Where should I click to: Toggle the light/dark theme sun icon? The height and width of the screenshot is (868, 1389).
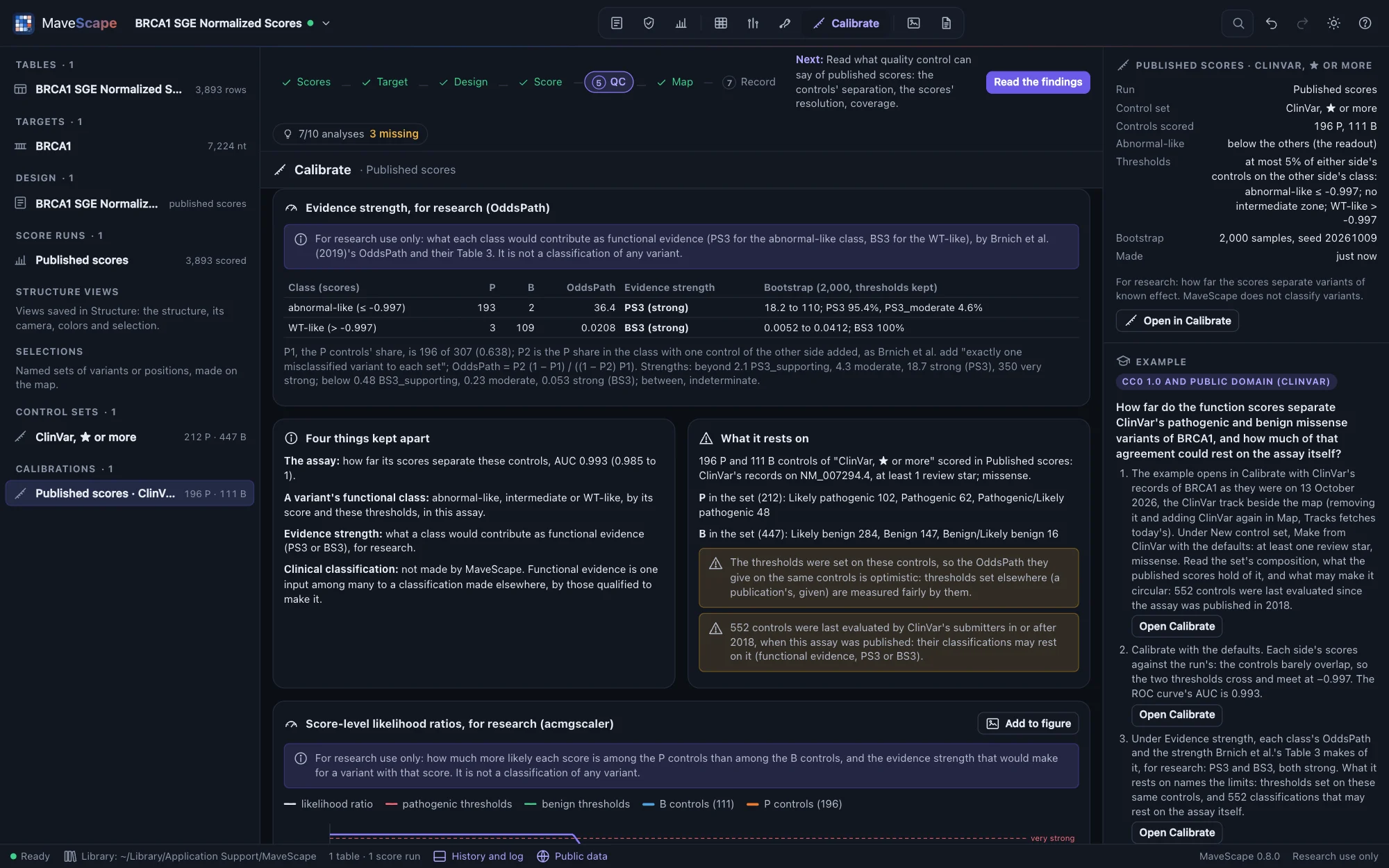pyautogui.click(x=1333, y=23)
